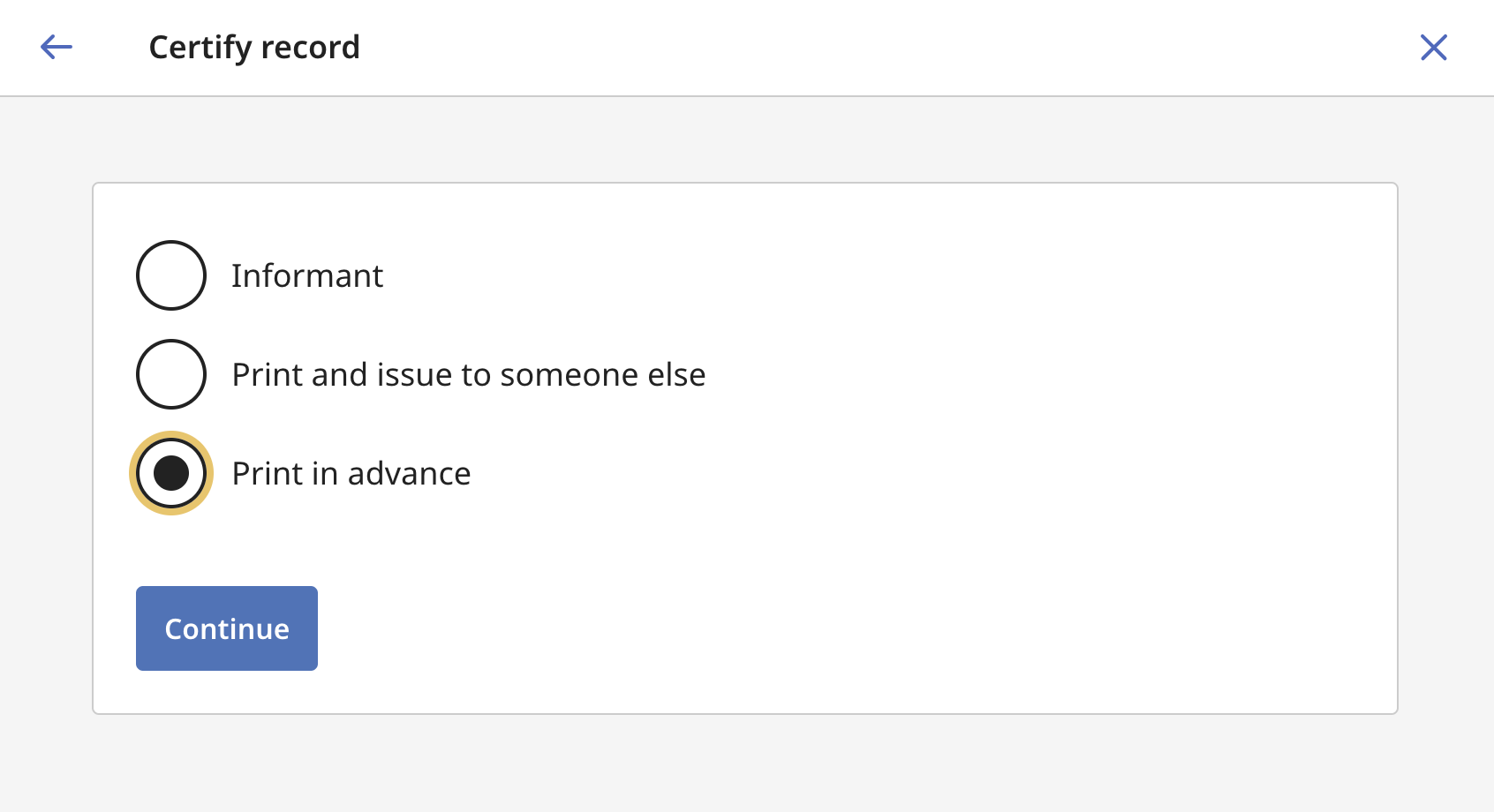The height and width of the screenshot is (812, 1494).
Task: Dismiss the page via the blue cross icon
Action: click(x=1434, y=47)
